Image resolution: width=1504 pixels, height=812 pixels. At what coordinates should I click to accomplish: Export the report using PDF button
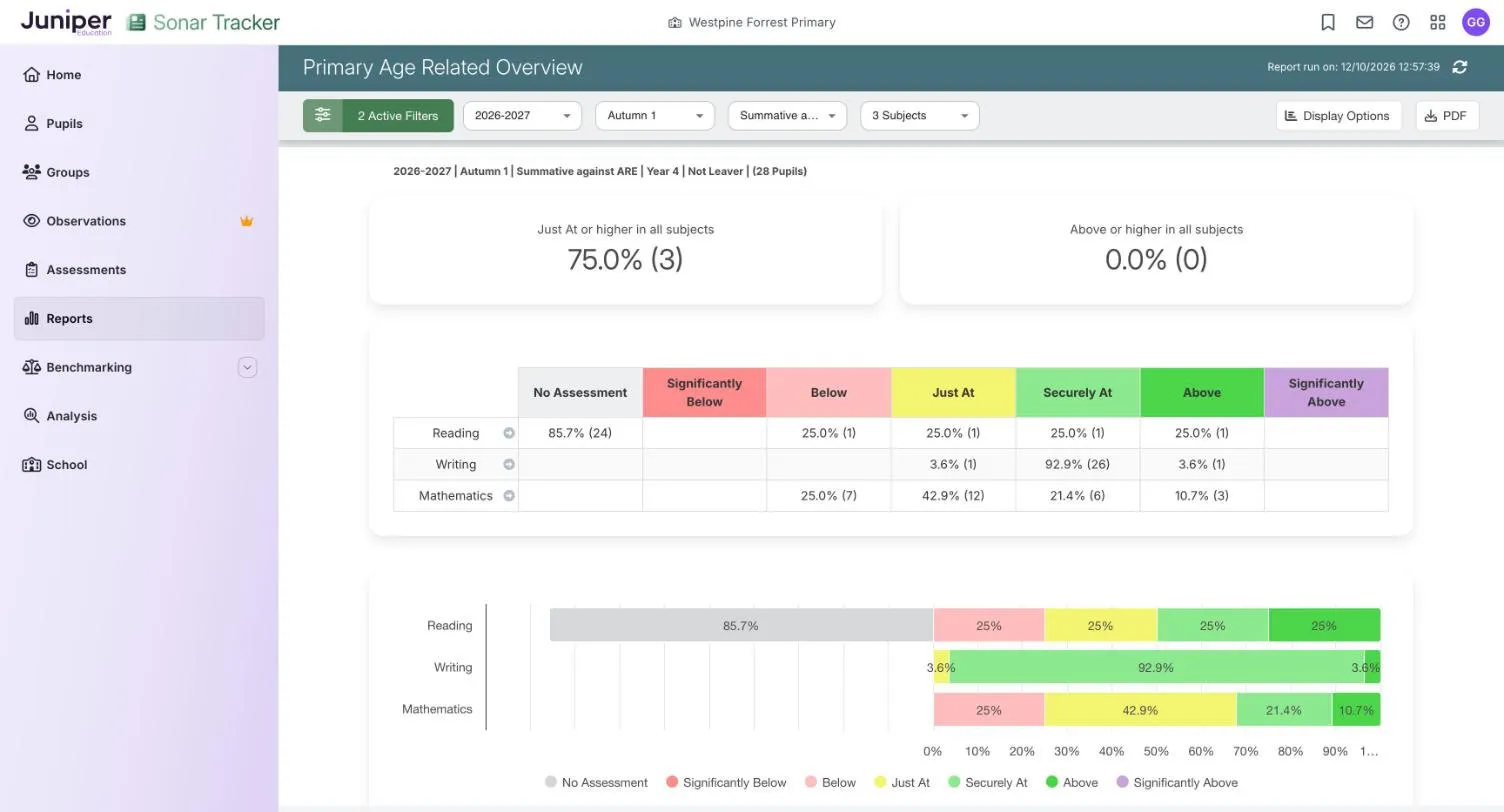click(1446, 115)
